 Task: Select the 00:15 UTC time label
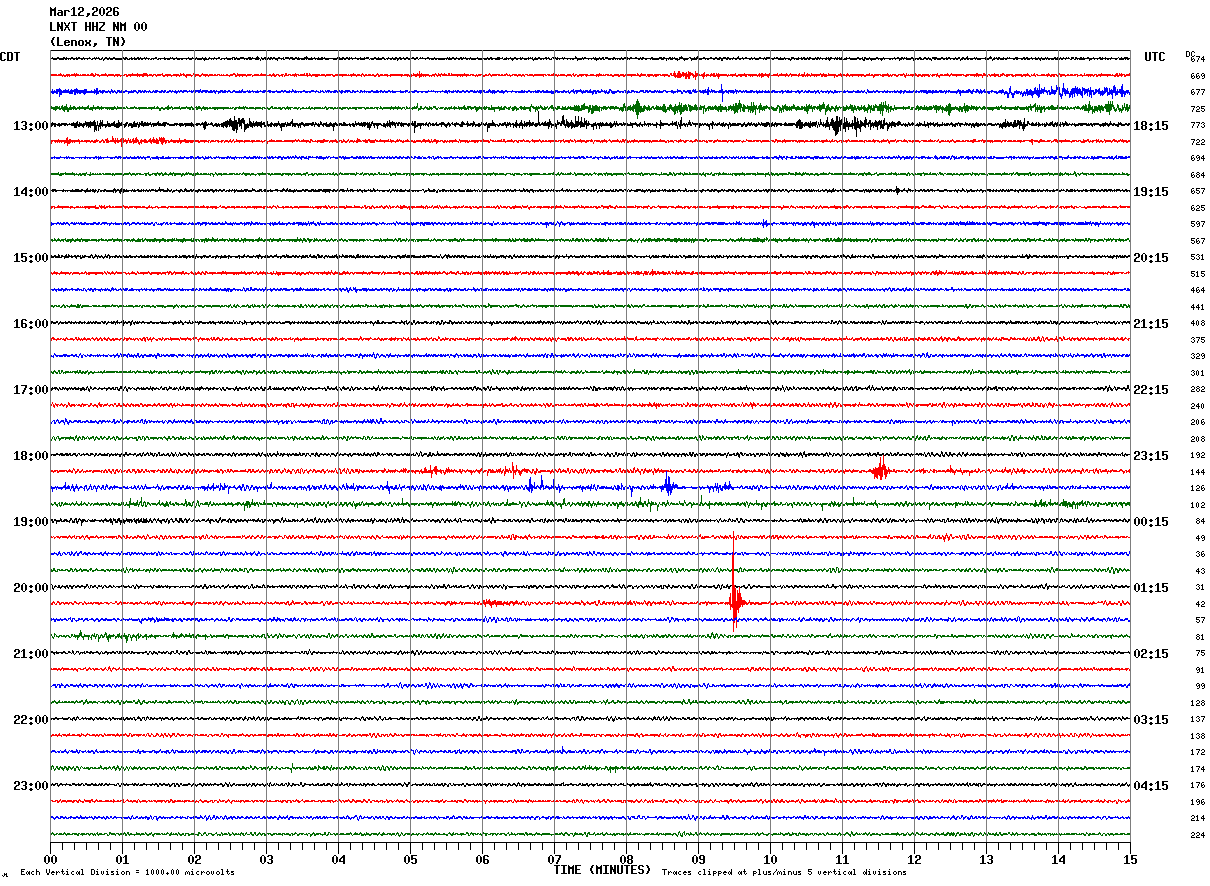[1150, 522]
